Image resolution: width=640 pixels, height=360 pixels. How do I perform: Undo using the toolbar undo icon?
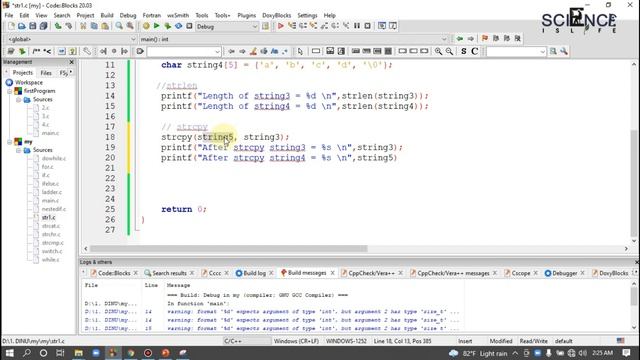click(x=58, y=26)
